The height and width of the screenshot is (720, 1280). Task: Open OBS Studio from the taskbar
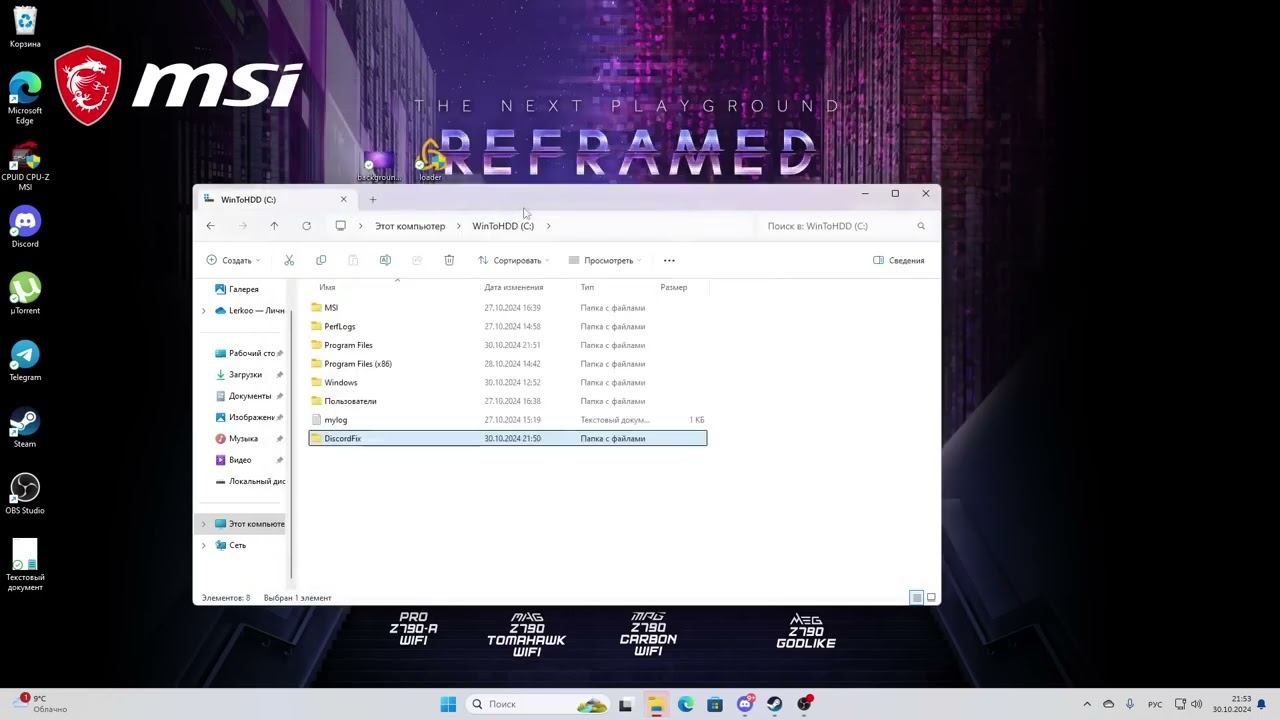tap(805, 704)
